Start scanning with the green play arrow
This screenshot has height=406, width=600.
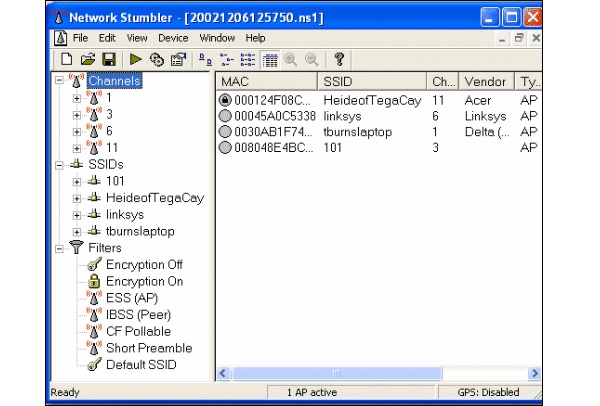135,60
